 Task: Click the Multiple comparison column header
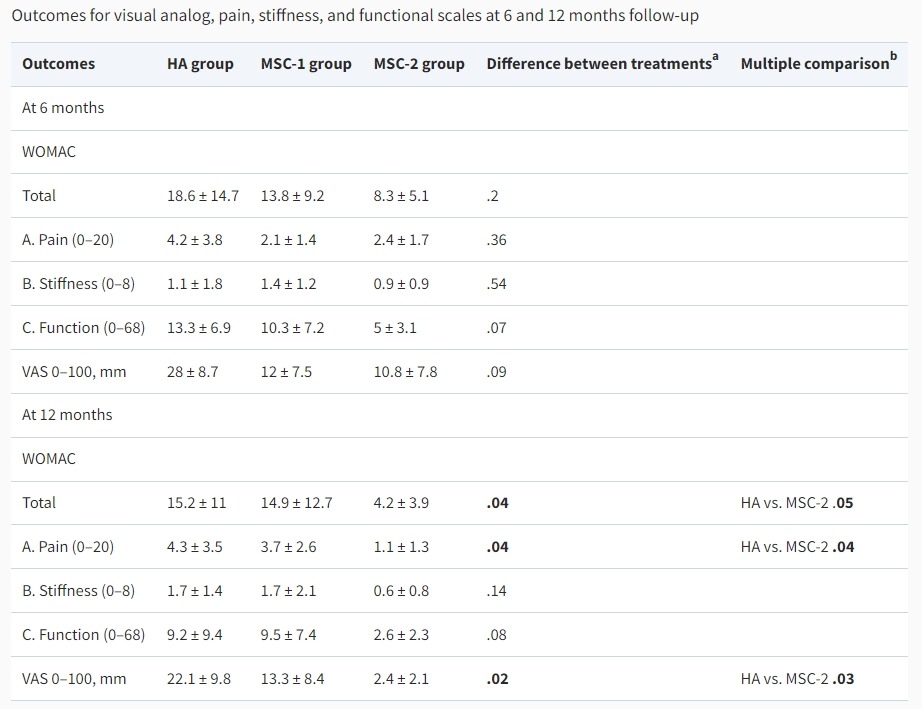coord(814,64)
